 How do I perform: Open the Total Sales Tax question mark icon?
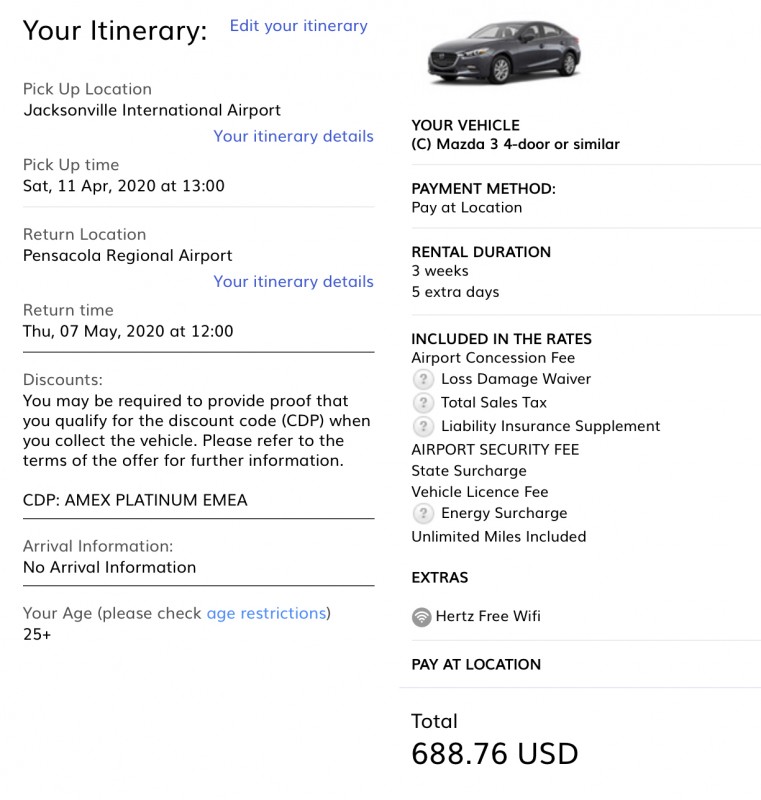point(423,403)
